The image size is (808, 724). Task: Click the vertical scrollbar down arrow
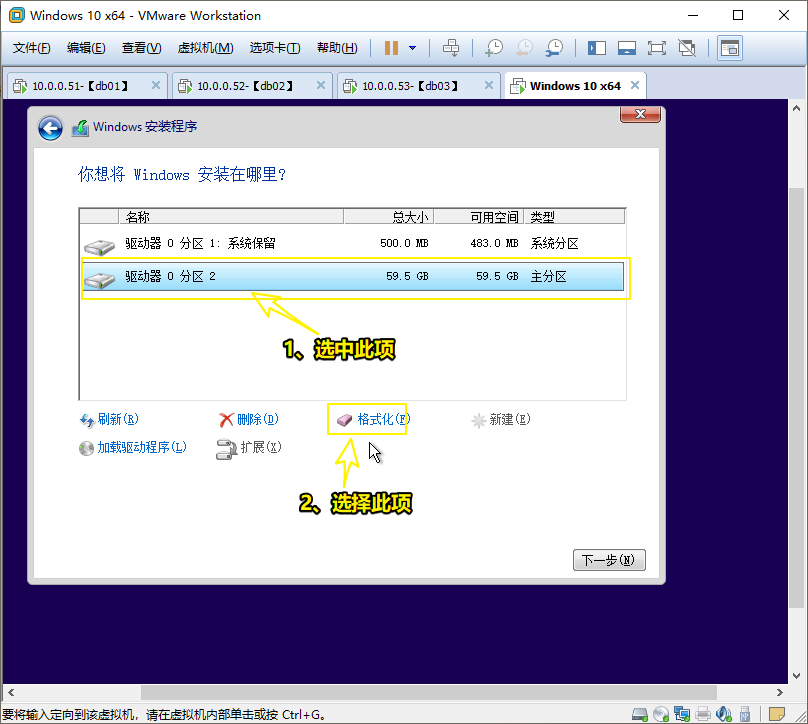(x=796, y=676)
